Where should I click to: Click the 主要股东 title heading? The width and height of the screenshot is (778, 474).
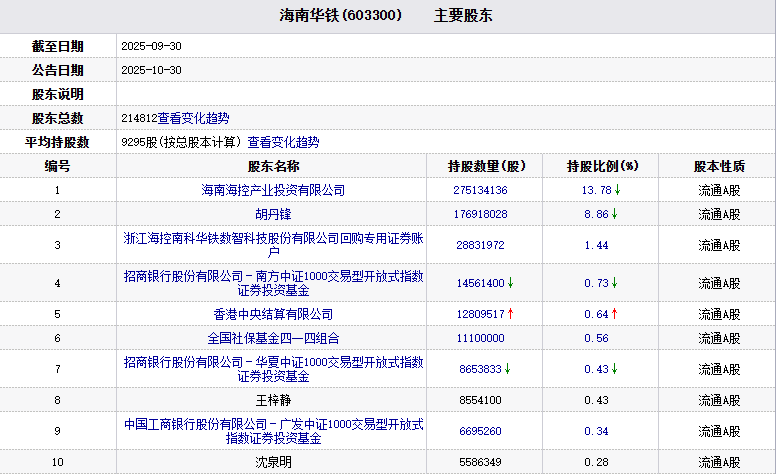point(463,17)
